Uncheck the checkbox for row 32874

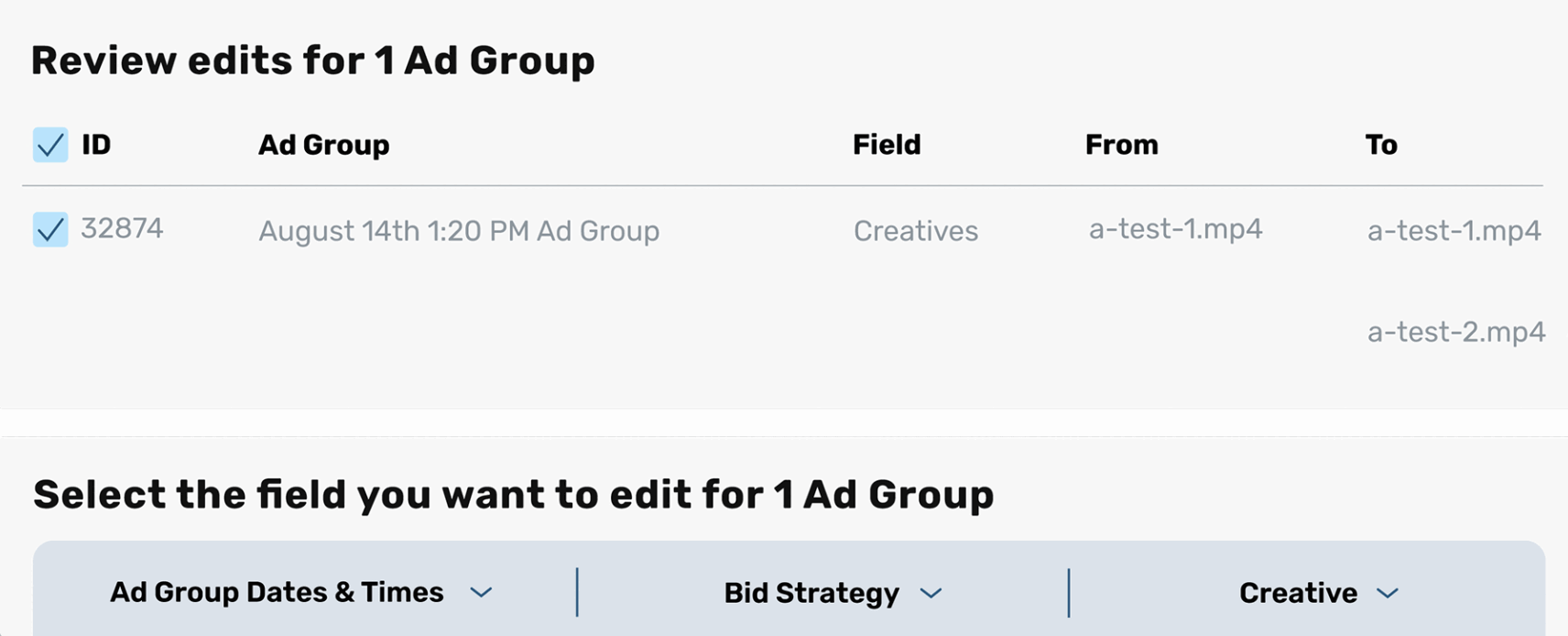(x=50, y=229)
